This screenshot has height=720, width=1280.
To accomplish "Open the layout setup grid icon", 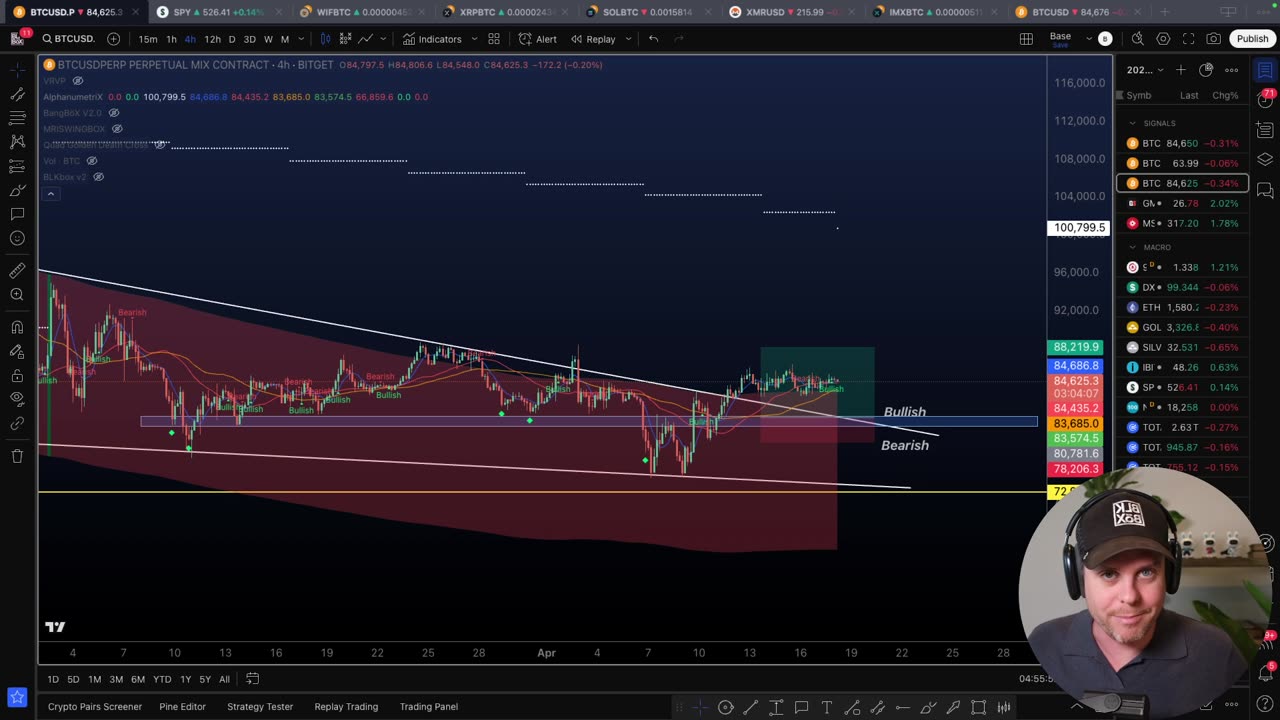I will tap(1026, 39).
